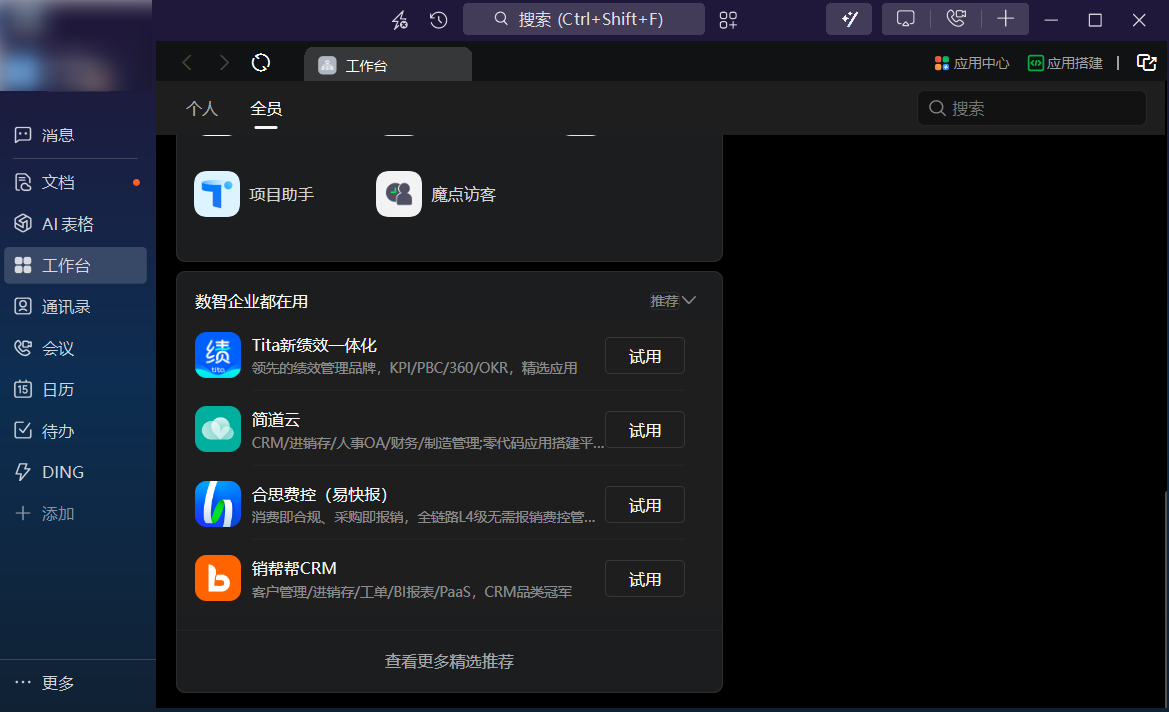Image resolution: width=1169 pixels, height=712 pixels.
Task: Click the plus create icon in title bar
Action: click(1006, 19)
